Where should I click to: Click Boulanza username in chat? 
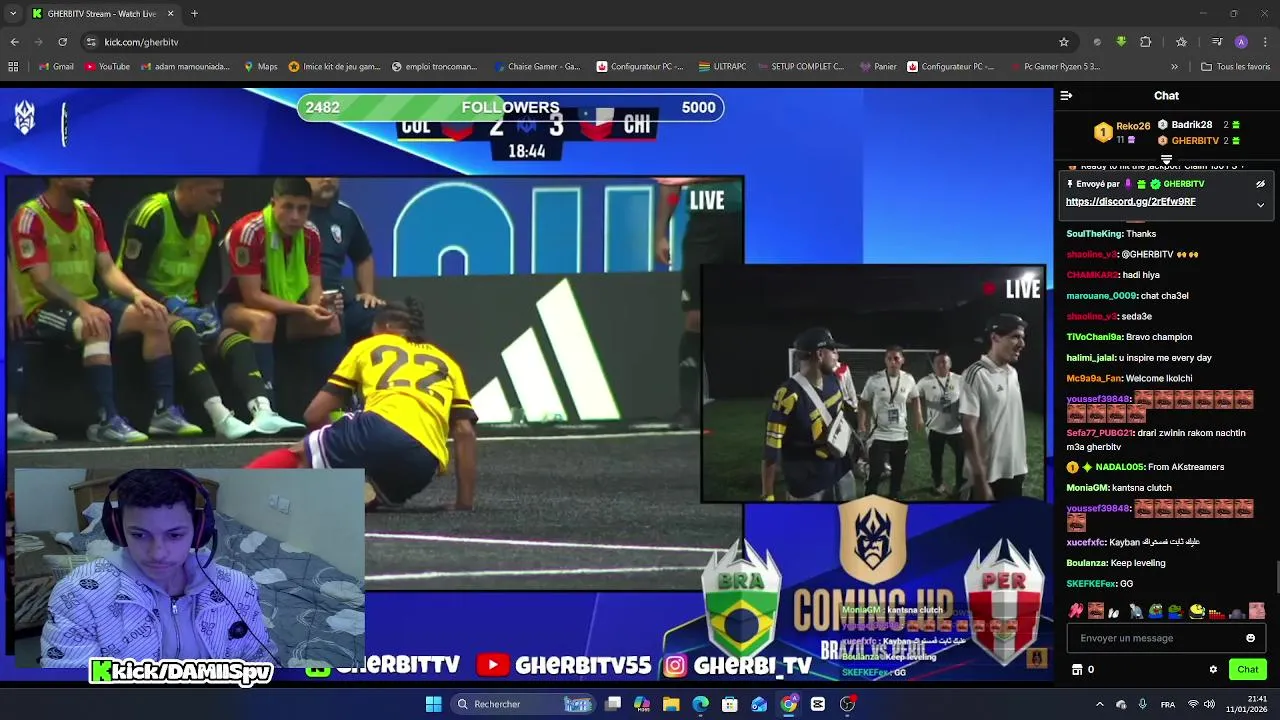[x=1086, y=563]
